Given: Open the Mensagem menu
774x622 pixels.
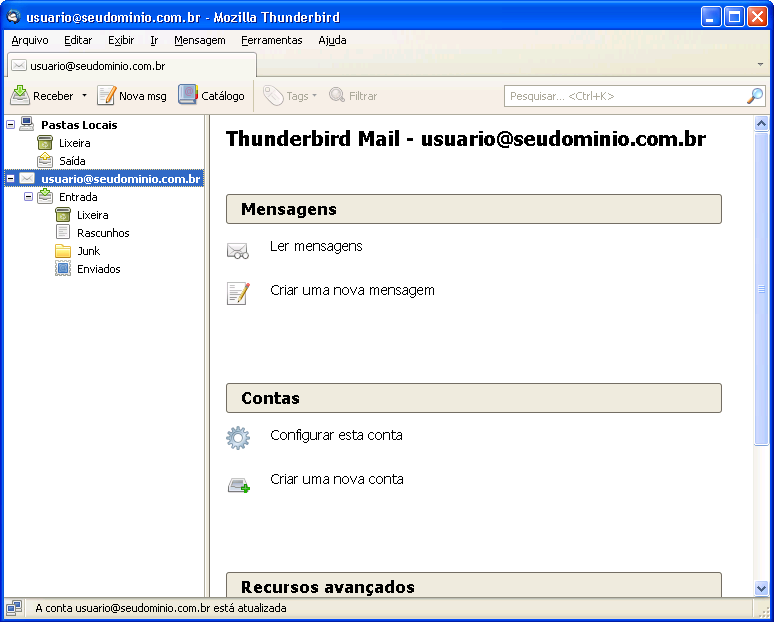Looking at the screenshot, I should (199, 40).
